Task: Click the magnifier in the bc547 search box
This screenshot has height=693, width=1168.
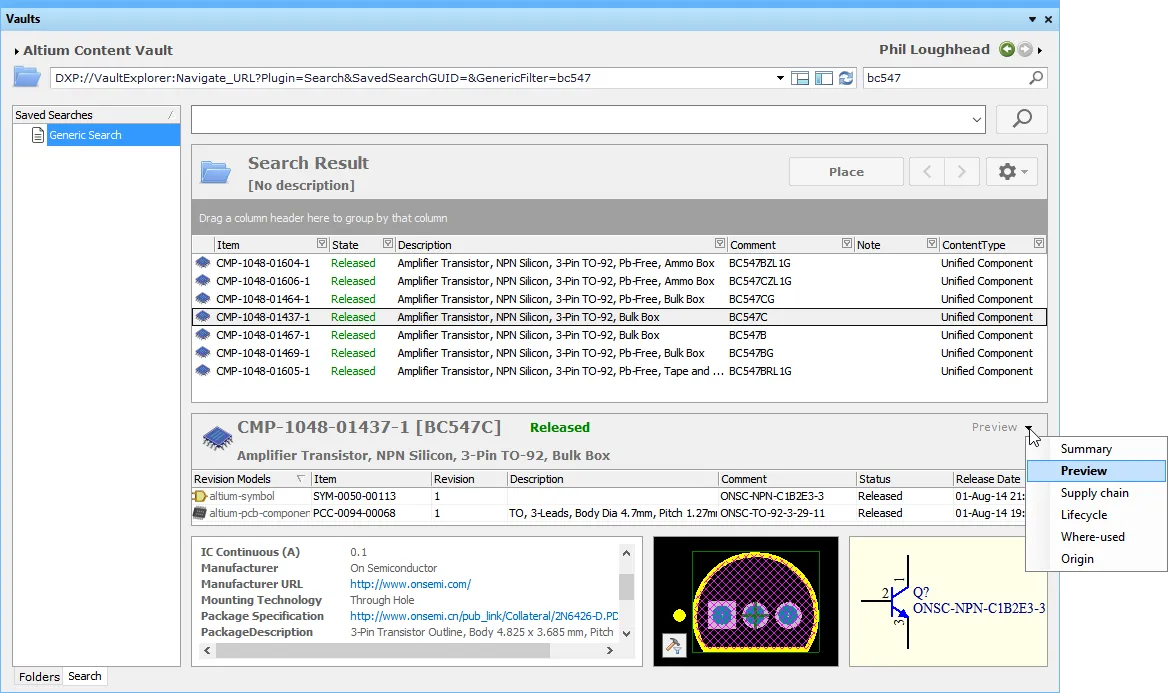Action: (1035, 77)
